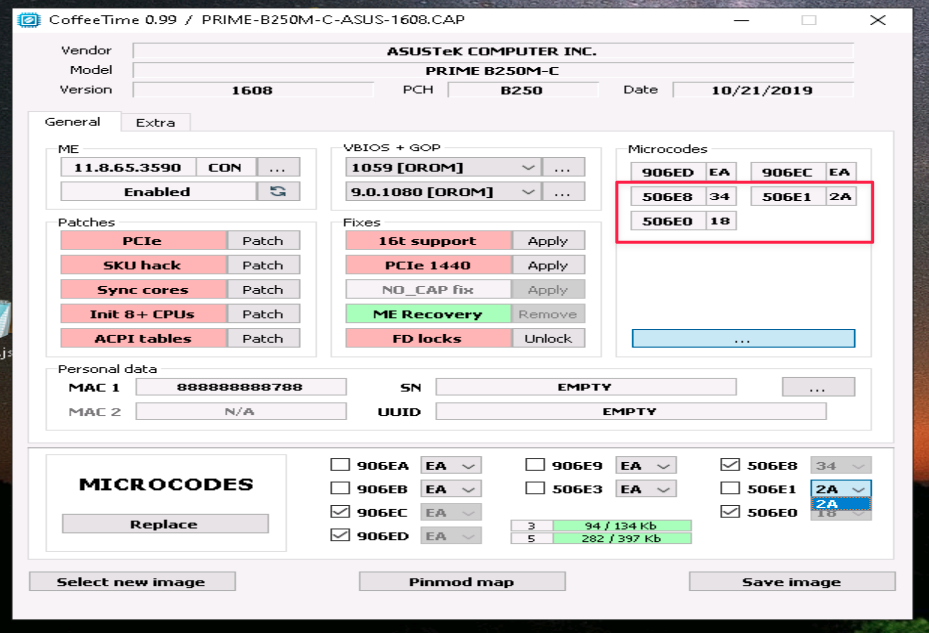
Task: Apply the 16t support fix
Action: tap(548, 241)
